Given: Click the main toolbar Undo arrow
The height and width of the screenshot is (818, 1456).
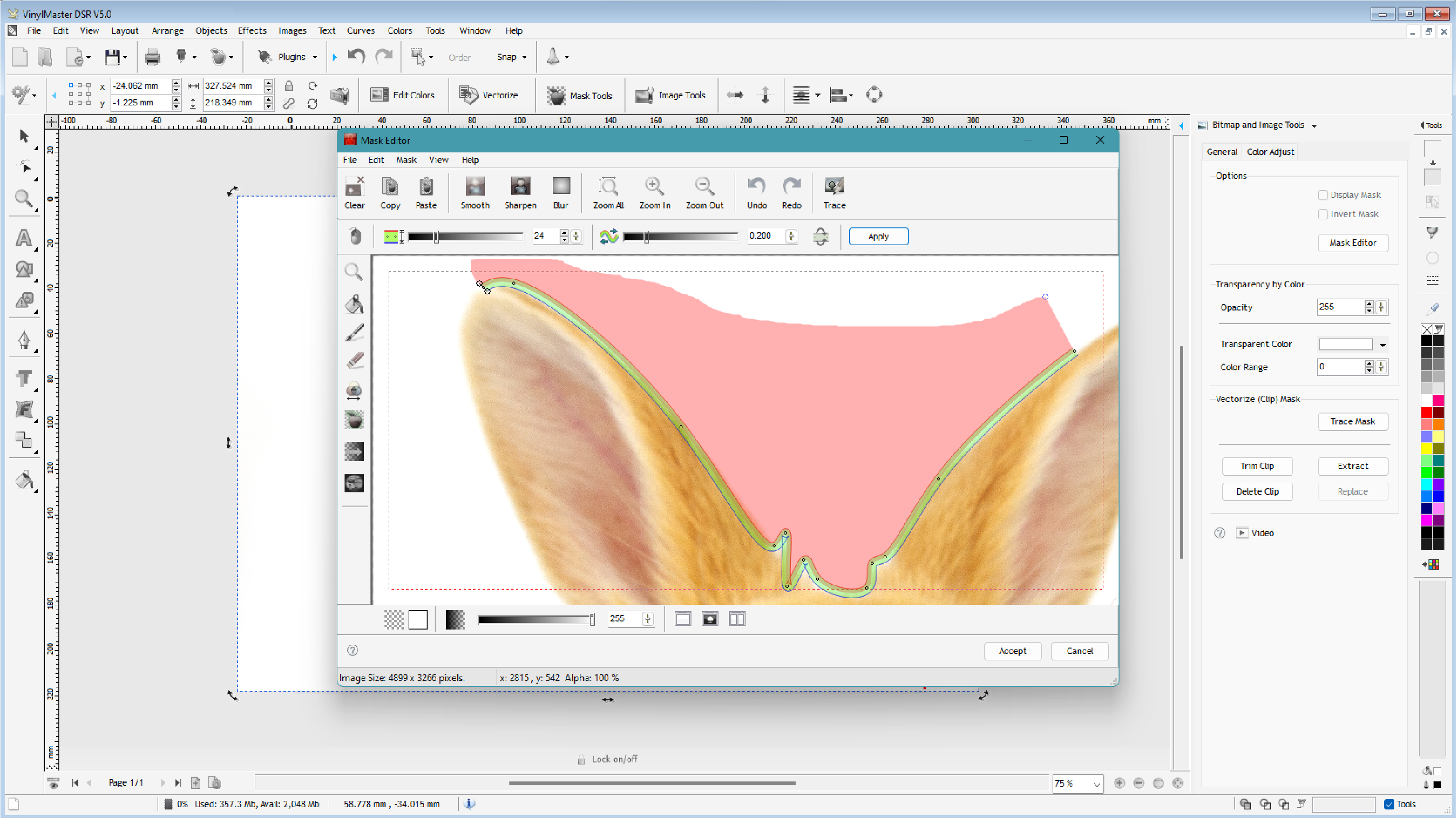Looking at the screenshot, I should click(x=356, y=56).
